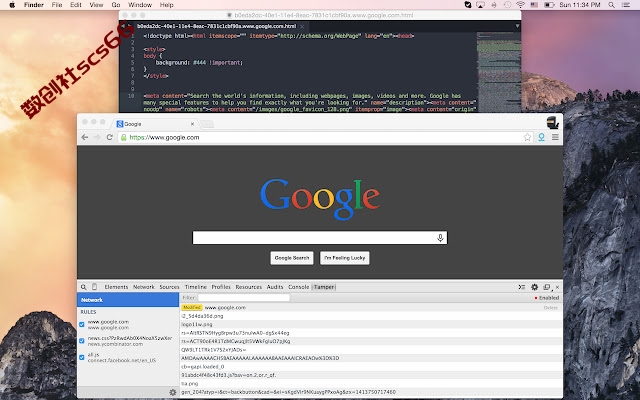
Task: Open the Go menu
Action: pos(116,5)
